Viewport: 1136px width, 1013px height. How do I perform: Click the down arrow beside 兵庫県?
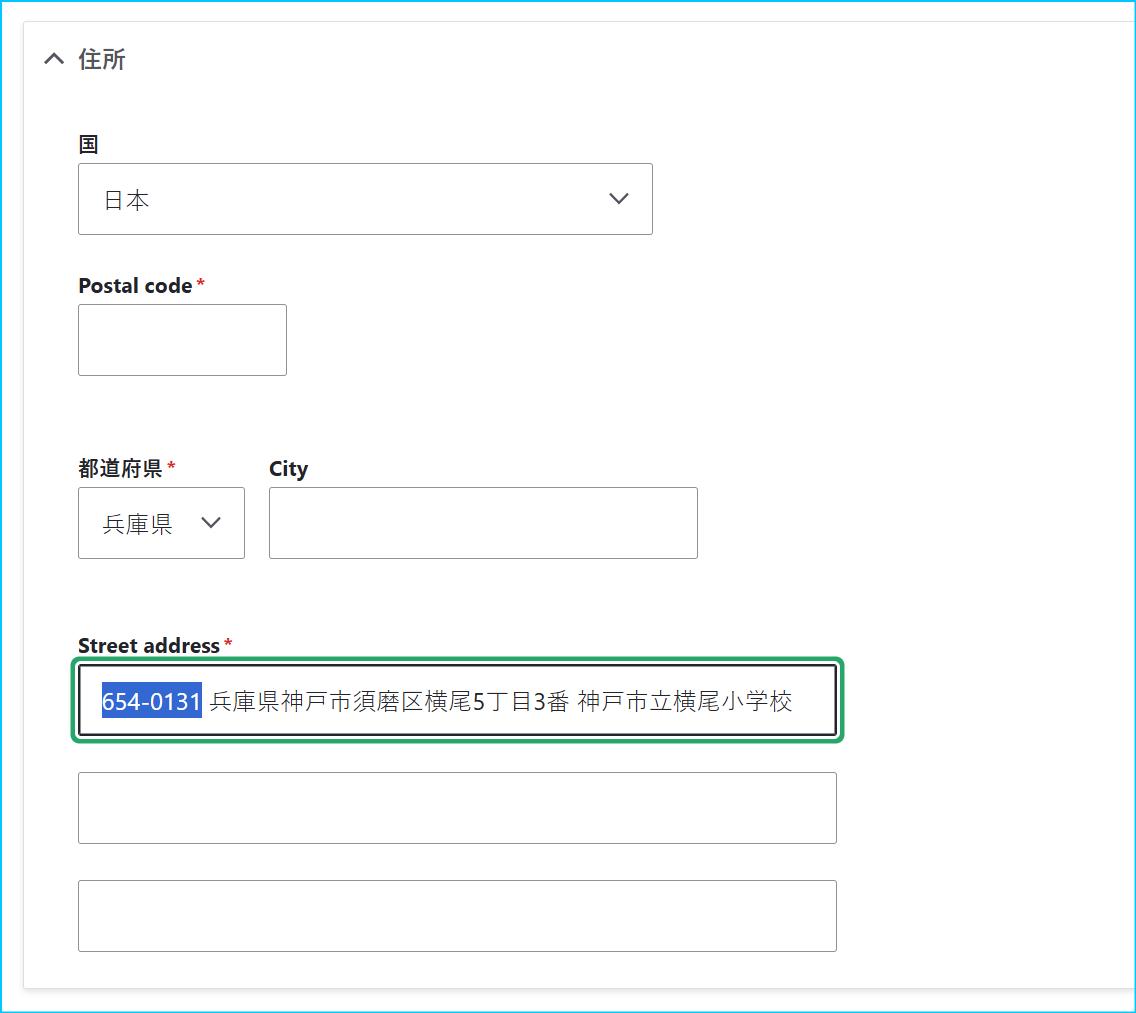(211, 523)
